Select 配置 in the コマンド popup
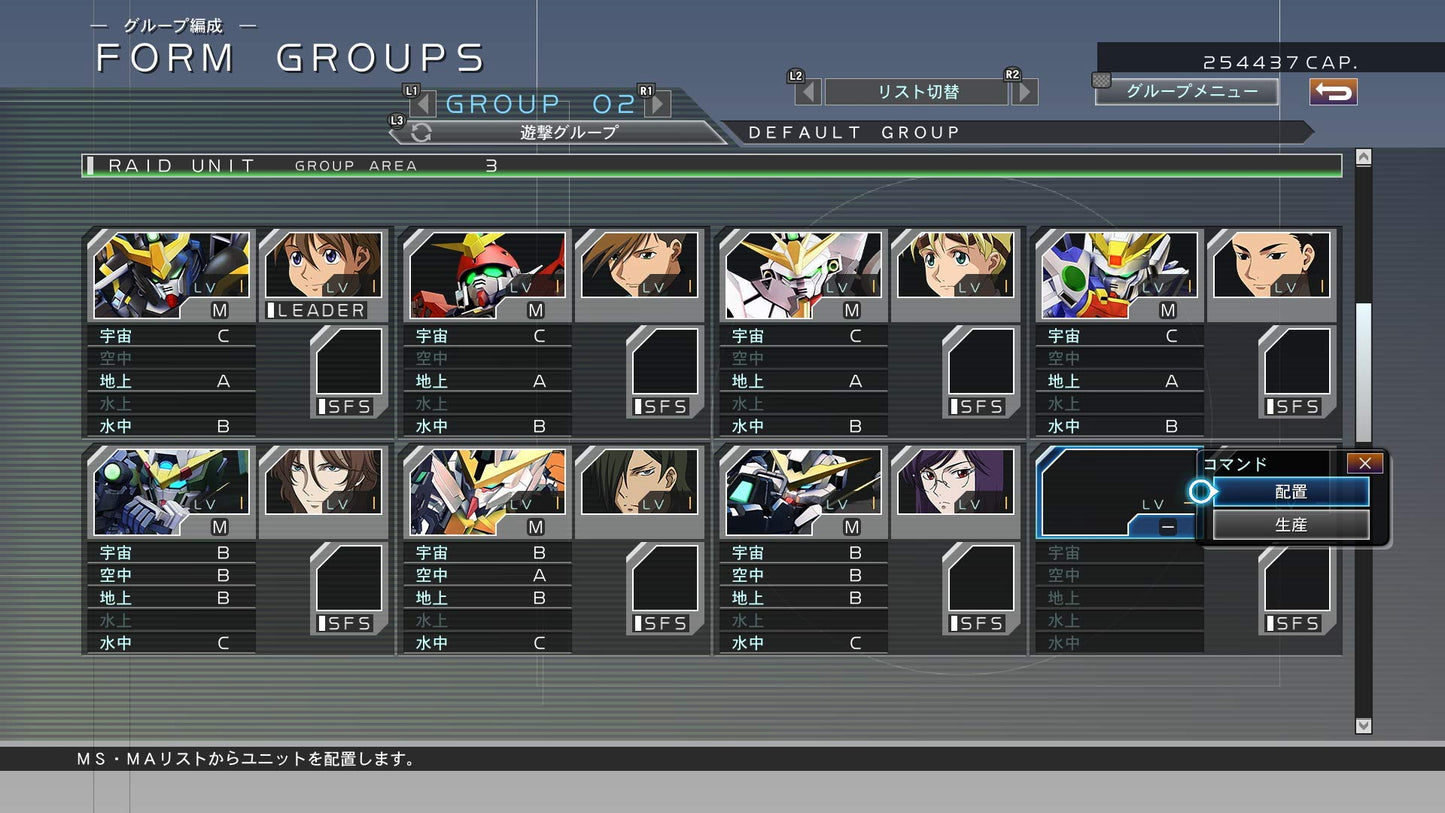 pyautogui.click(x=1293, y=491)
